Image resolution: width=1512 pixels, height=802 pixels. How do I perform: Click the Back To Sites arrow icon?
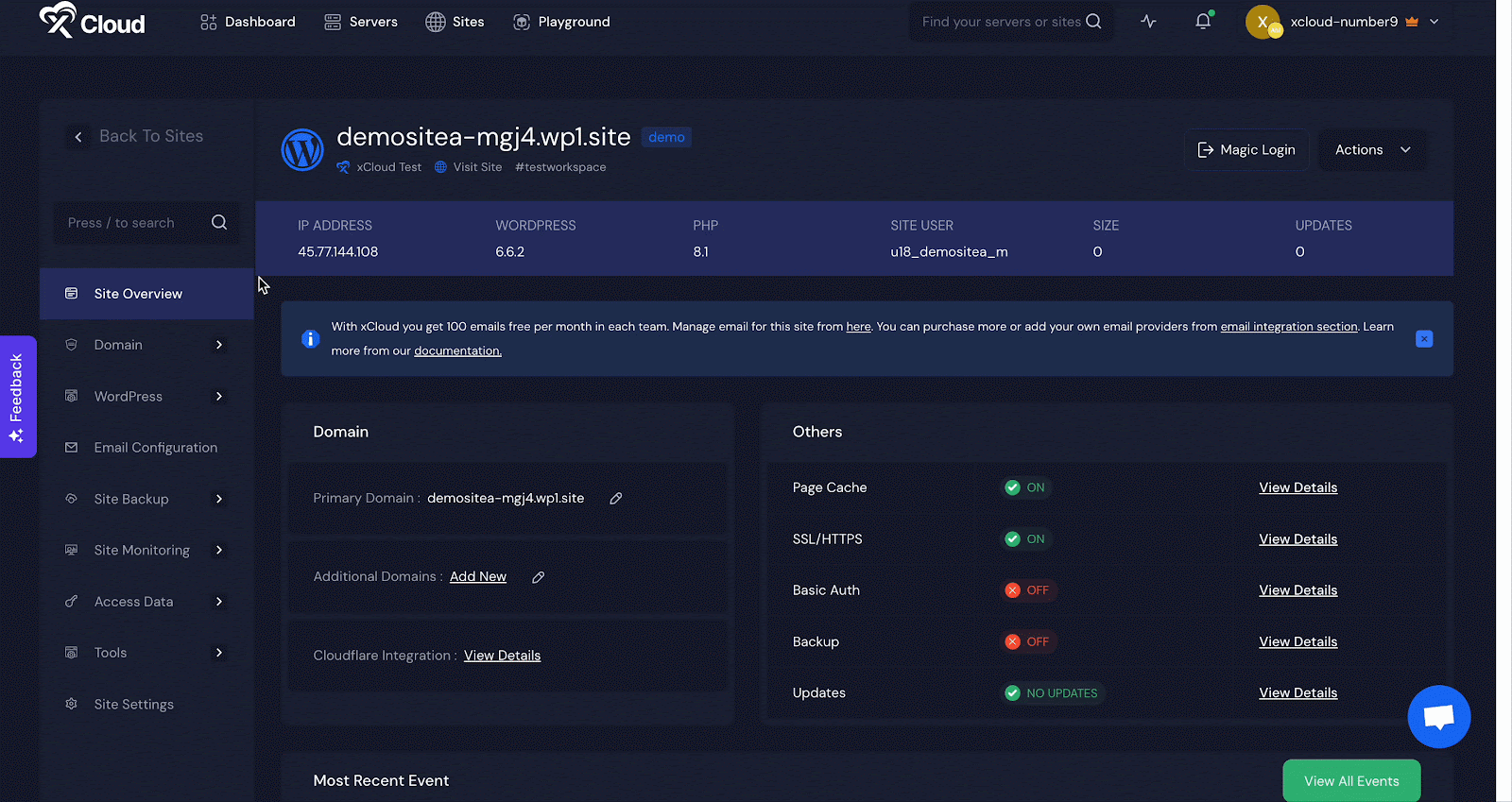point(78,137)
